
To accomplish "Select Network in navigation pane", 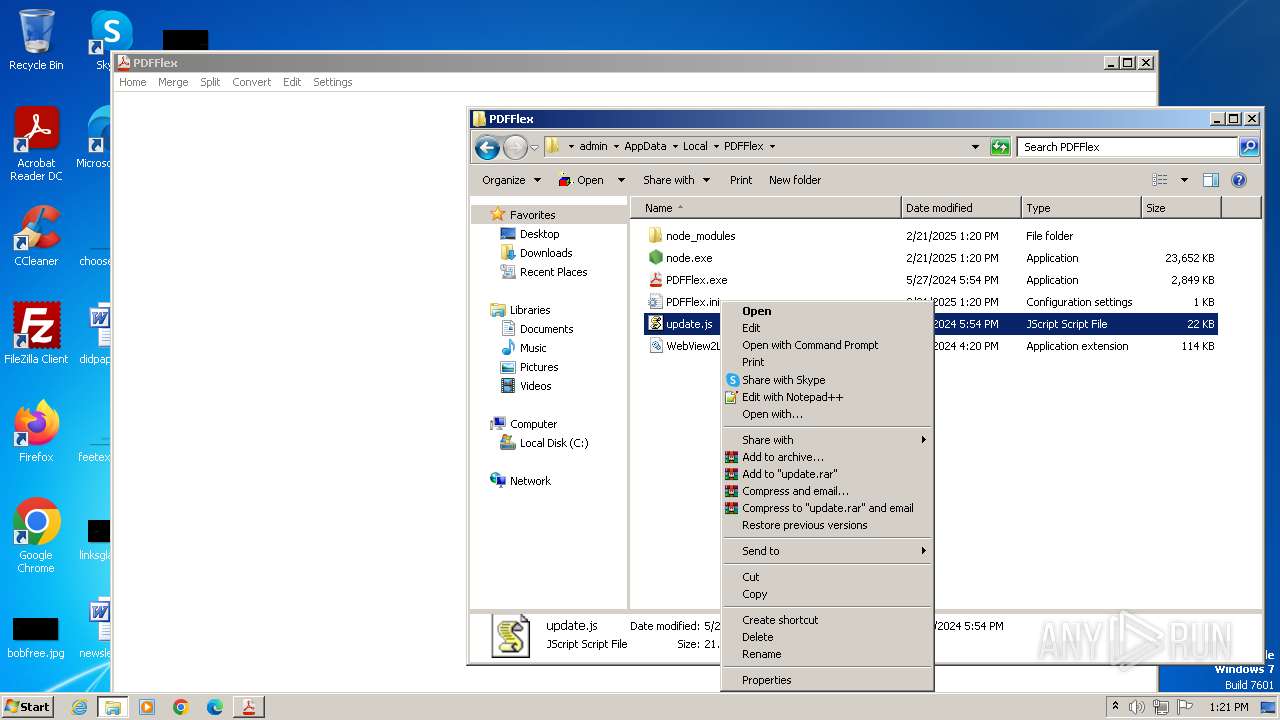I will click(530, 481).
